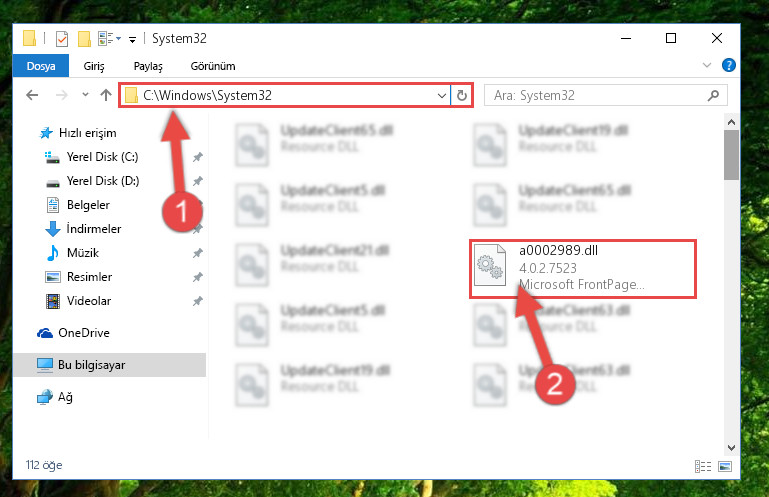Open the recent locations dropdown arrow
The height and width of the screenshot is (497, 769).
[85, 94]
